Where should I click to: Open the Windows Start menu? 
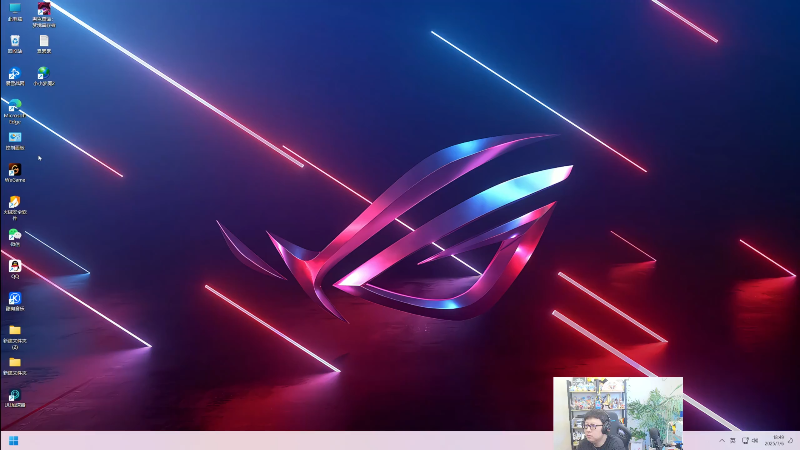point(14,441)
